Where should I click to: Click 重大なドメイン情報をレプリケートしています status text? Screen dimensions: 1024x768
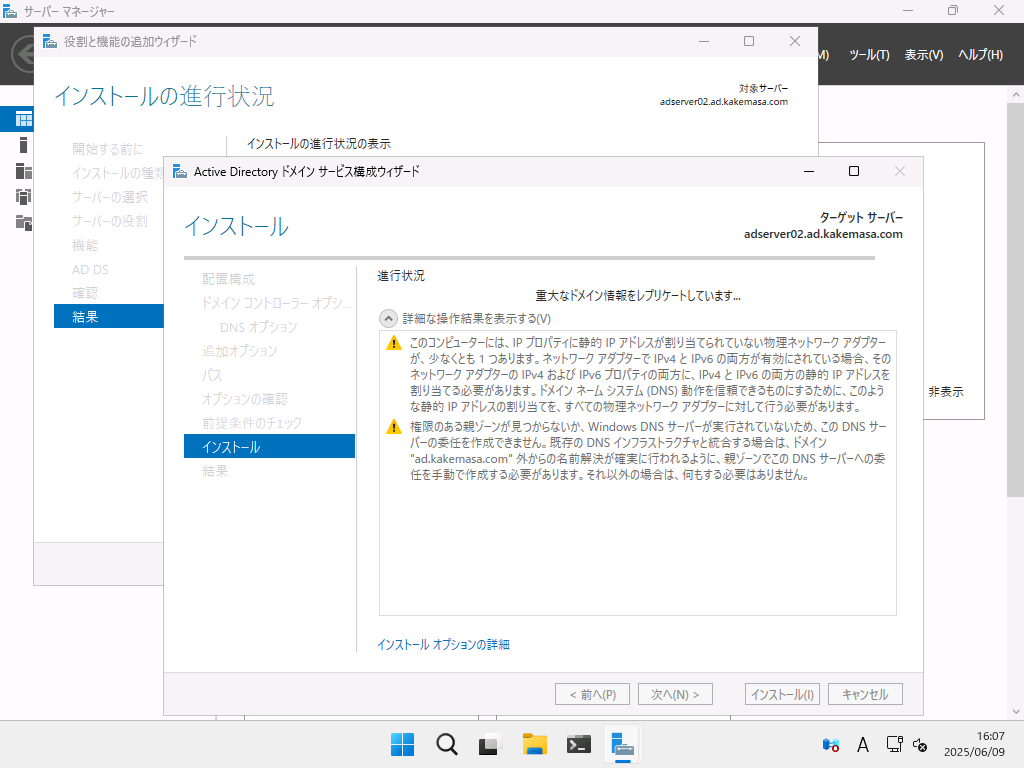(x=638, y=296)
